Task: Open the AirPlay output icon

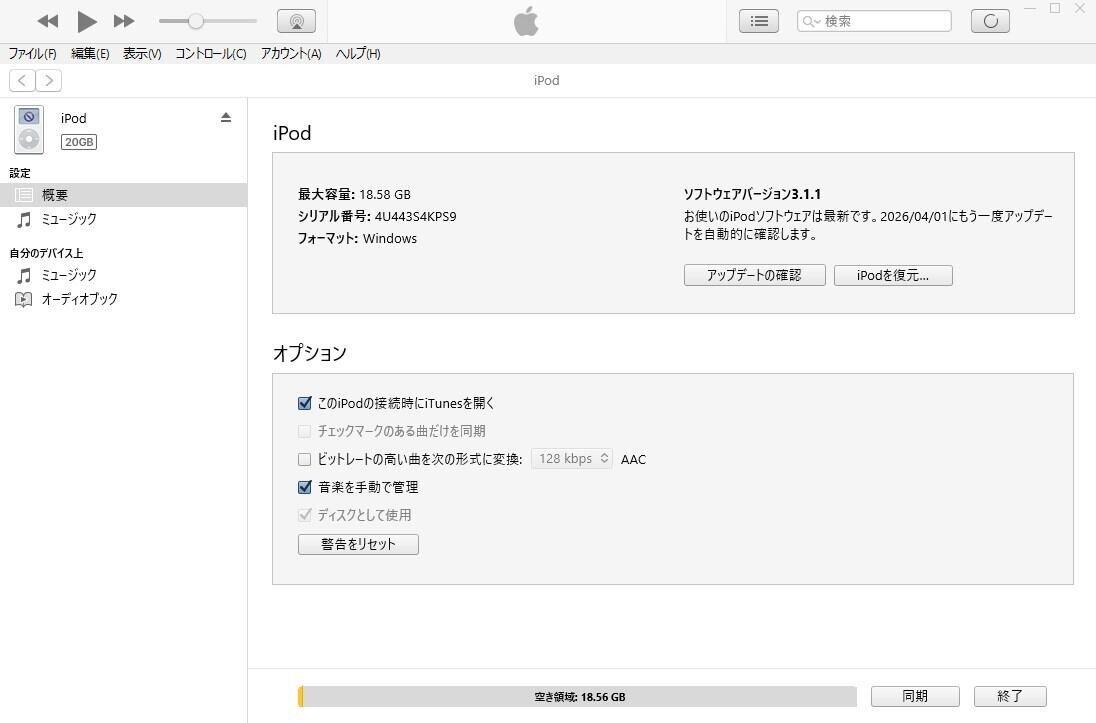Action: coord(295,21)
